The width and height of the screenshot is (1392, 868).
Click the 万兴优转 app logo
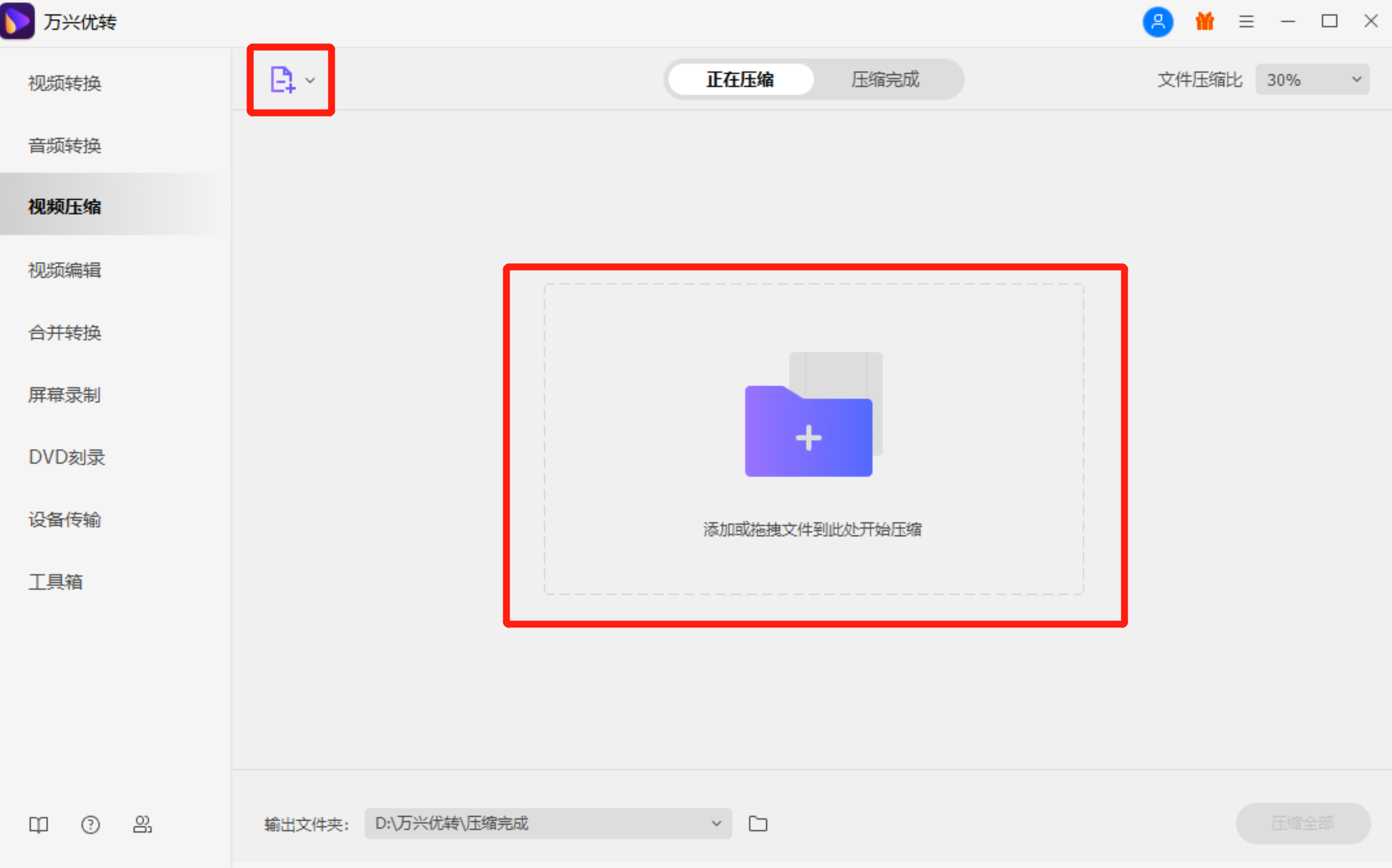[17, 21]
